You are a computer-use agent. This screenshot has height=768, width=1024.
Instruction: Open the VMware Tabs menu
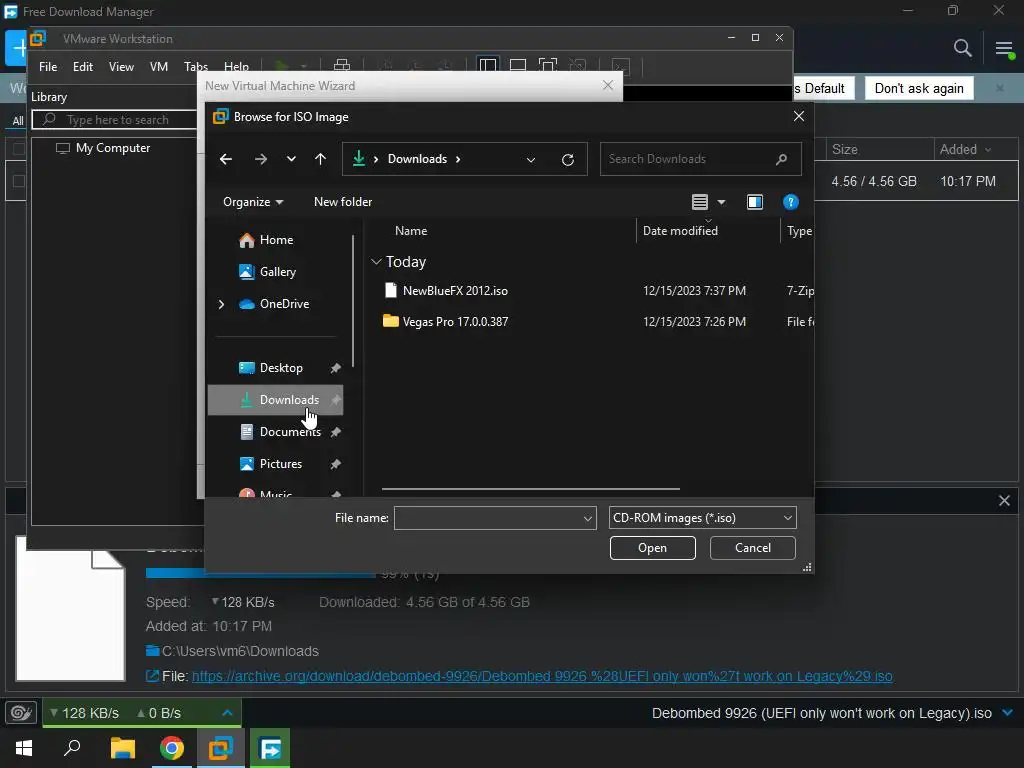[x=195, y=67]
